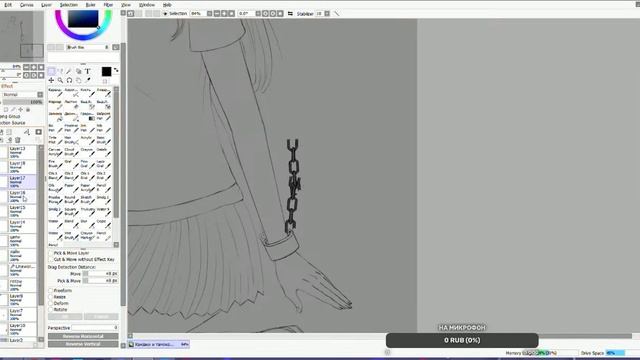Select the Rotate transform option
Viewport: 640px width, 360px height.
pos(51,309)
